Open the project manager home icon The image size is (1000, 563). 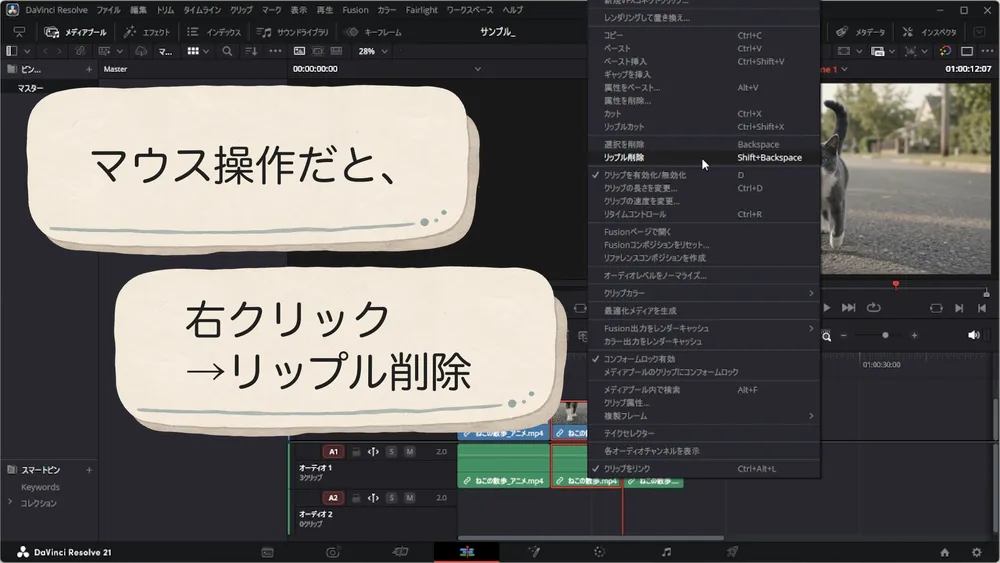(945, 552)
